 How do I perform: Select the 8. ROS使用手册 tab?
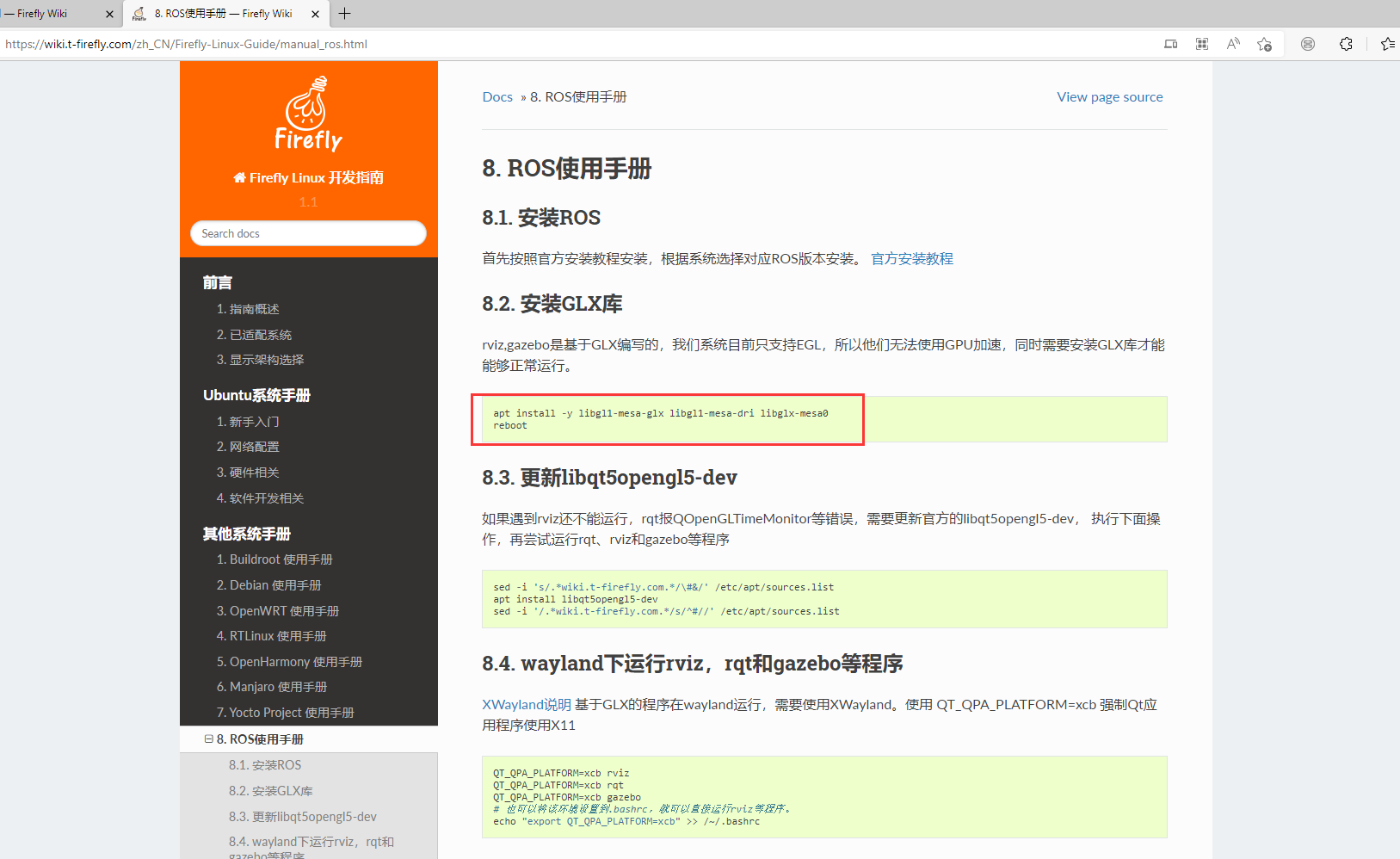pyautogui.click(x=219, y=14)
